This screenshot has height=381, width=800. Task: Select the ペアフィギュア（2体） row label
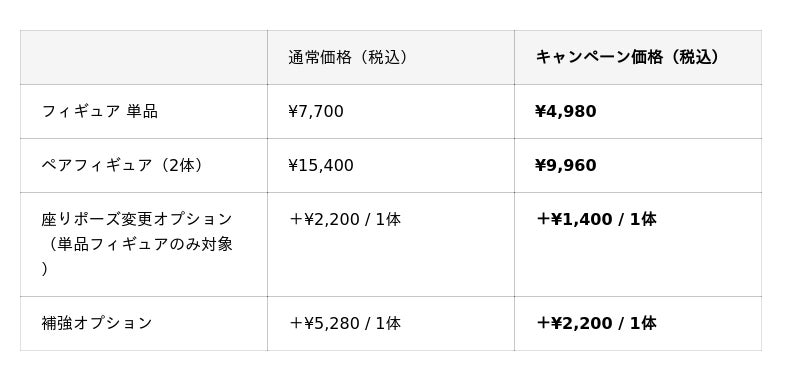pyautogui.click(x=123, y=165)
